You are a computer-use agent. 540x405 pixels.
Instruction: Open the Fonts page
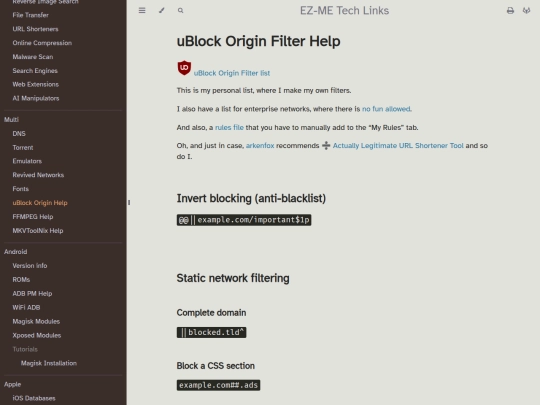pos(21,189)
